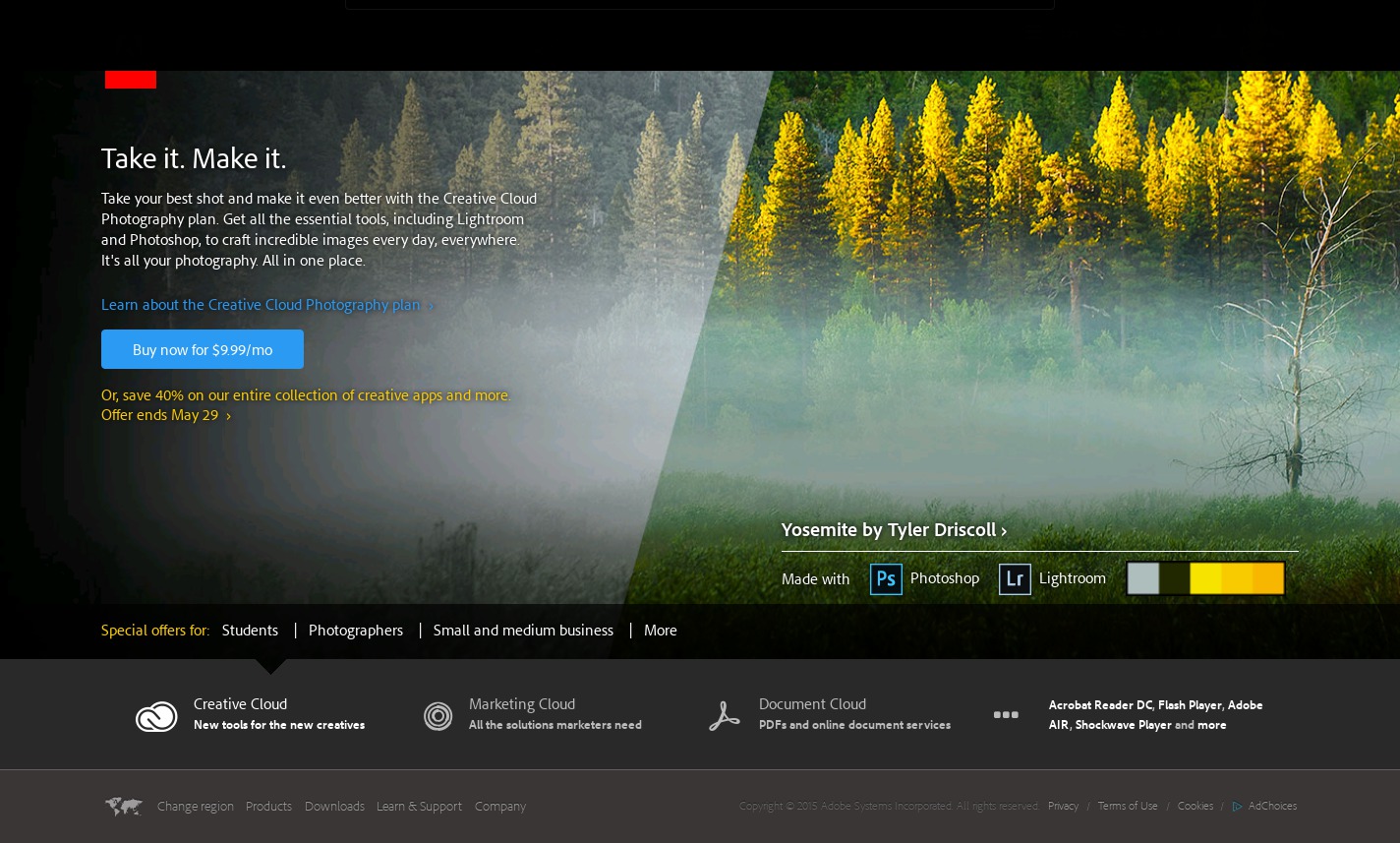Screen dimensions: 1400x843
Task: Open Yosemite by Tyler Driscoll link
Action: (x=894, y=530)
